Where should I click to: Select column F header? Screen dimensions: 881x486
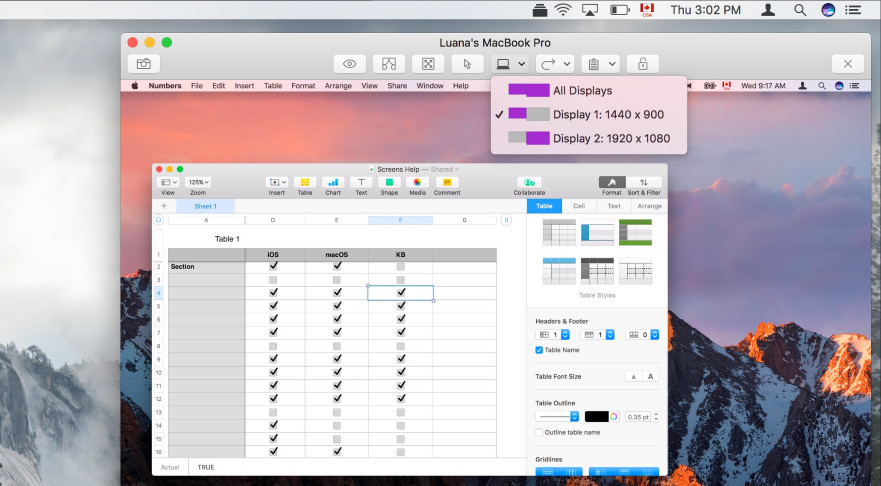click(401, 220)
